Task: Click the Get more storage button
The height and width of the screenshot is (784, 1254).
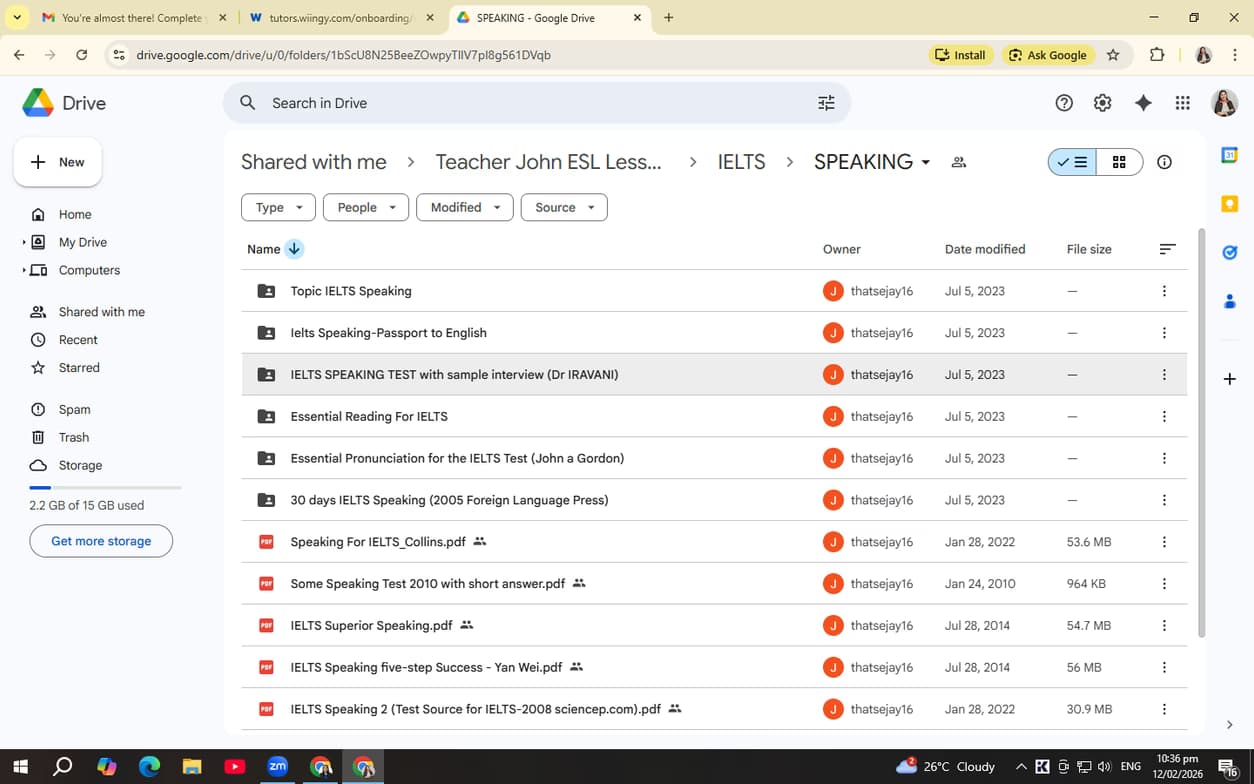Action: point(100,540)
